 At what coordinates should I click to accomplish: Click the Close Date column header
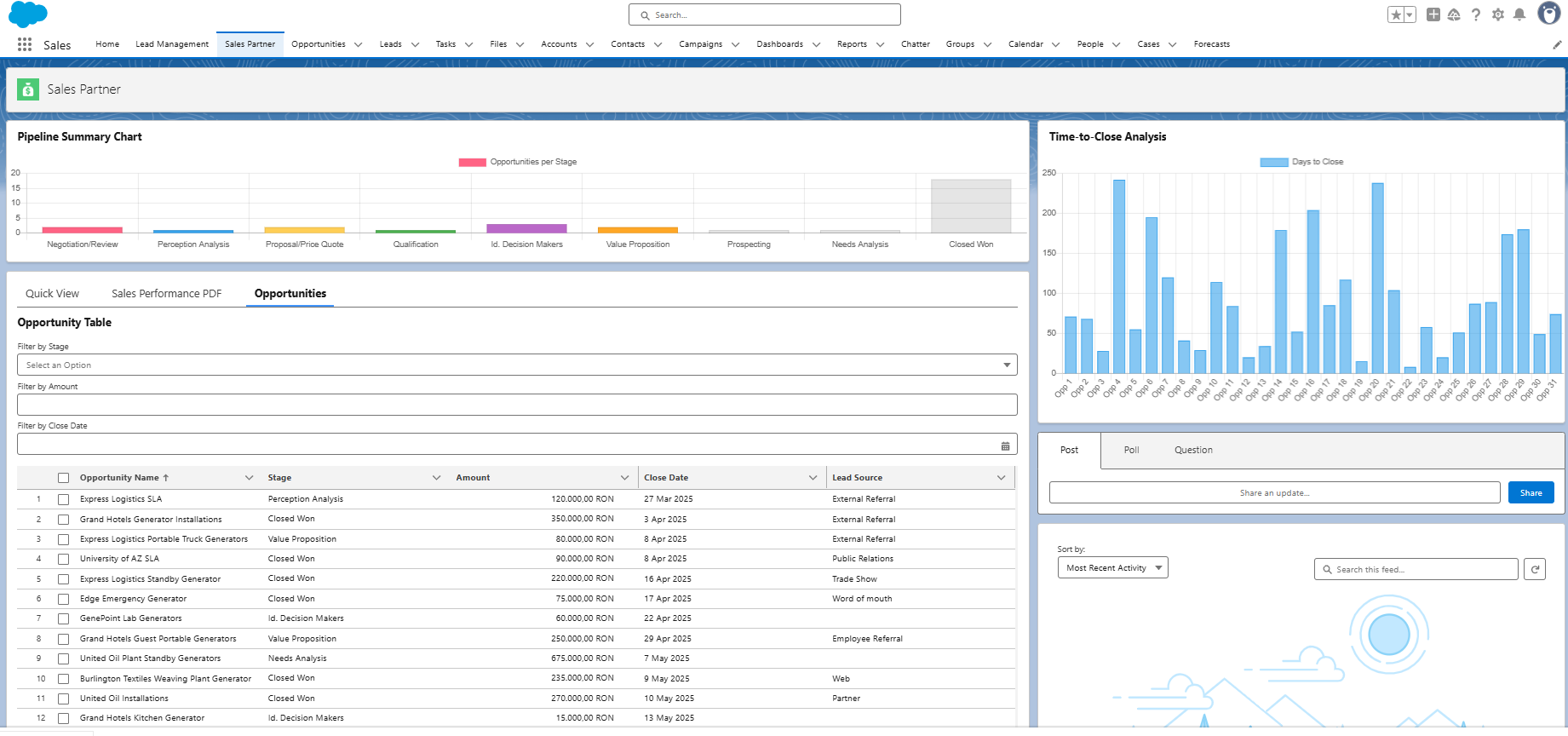tap(666, 478)
